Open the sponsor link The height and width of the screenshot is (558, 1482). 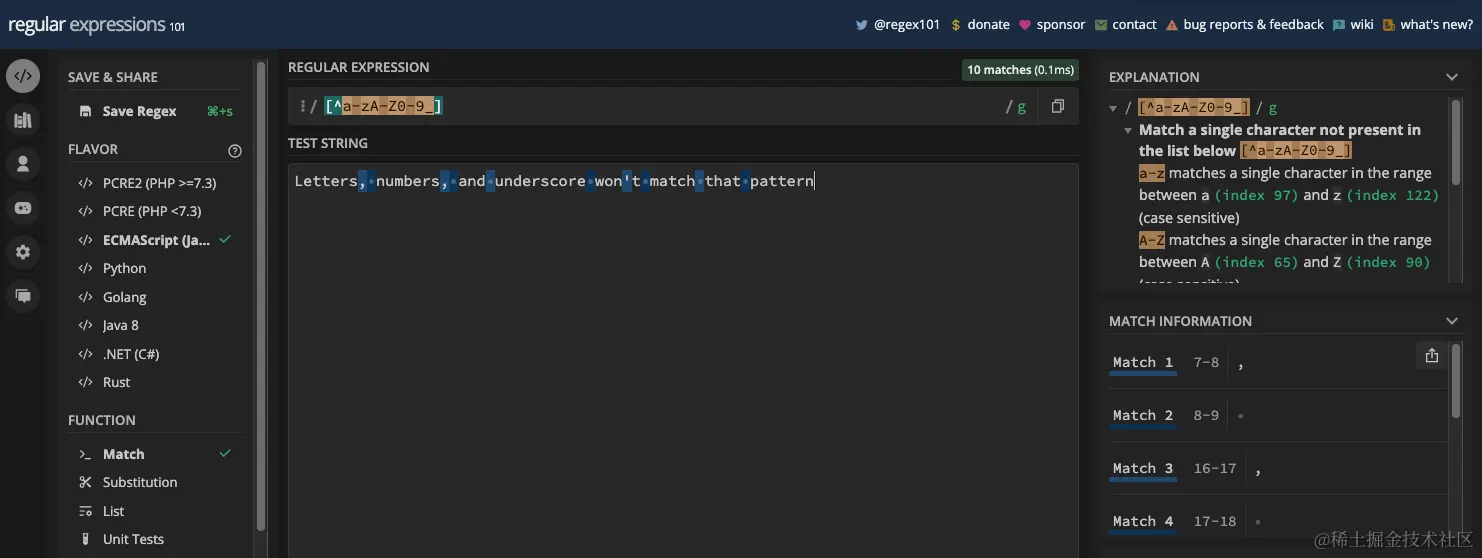click(x=1061, y=25)
